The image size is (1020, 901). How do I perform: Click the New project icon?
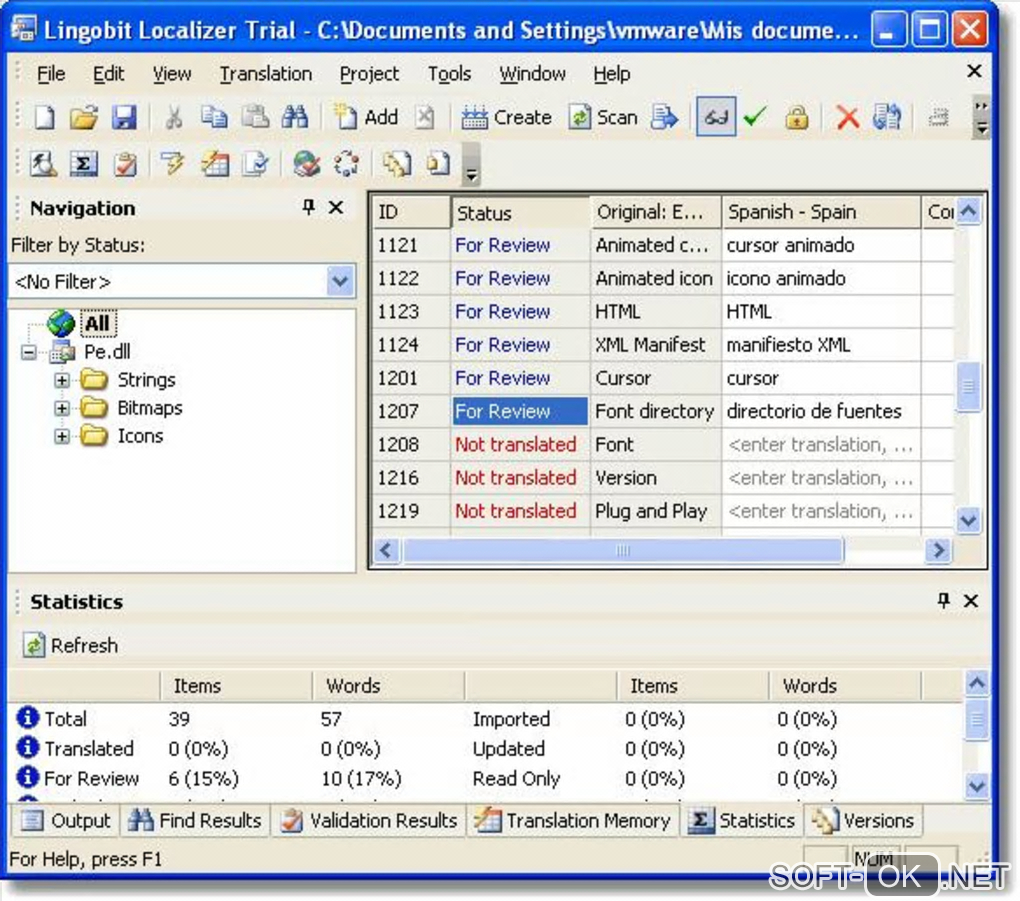(44, 118)
